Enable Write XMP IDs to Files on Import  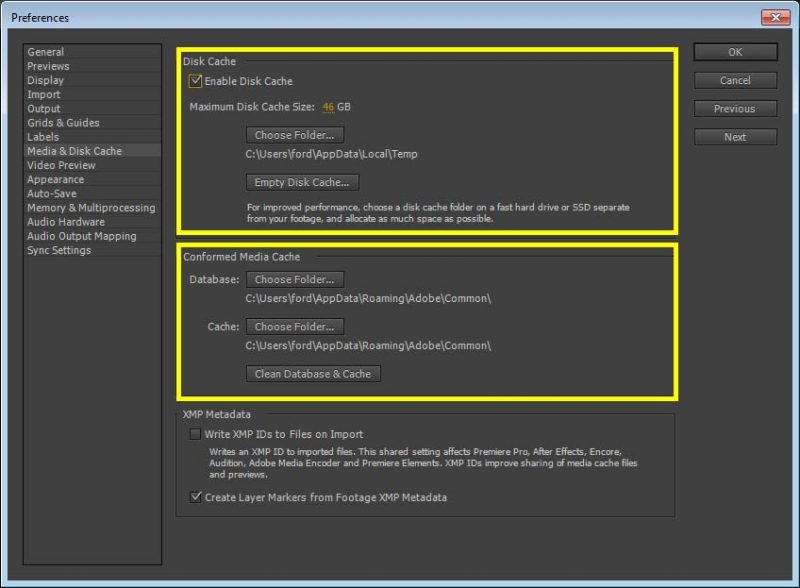(x=196, y=434)
